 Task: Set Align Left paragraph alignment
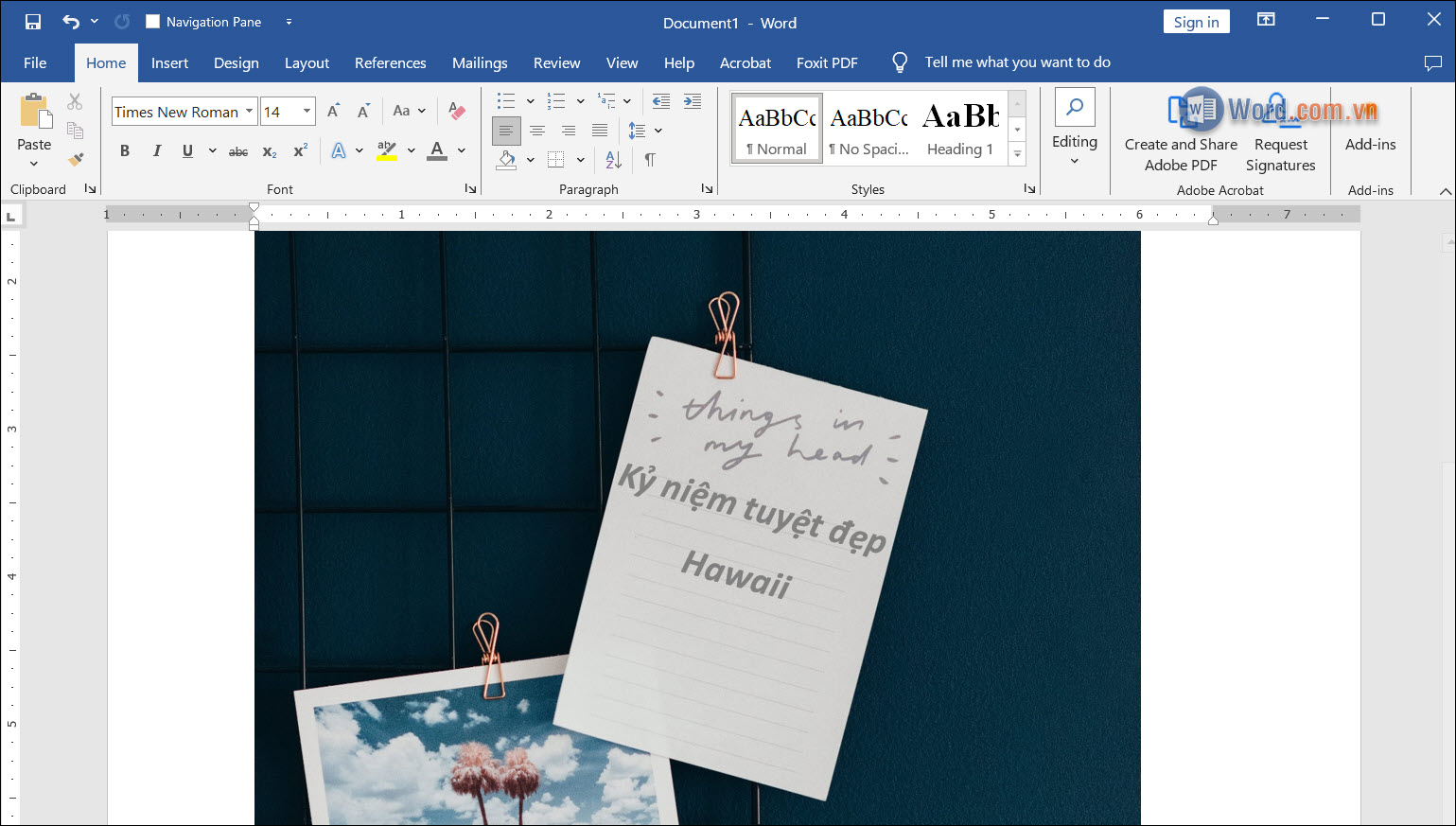pyautogui.click(x=506, y=131)
